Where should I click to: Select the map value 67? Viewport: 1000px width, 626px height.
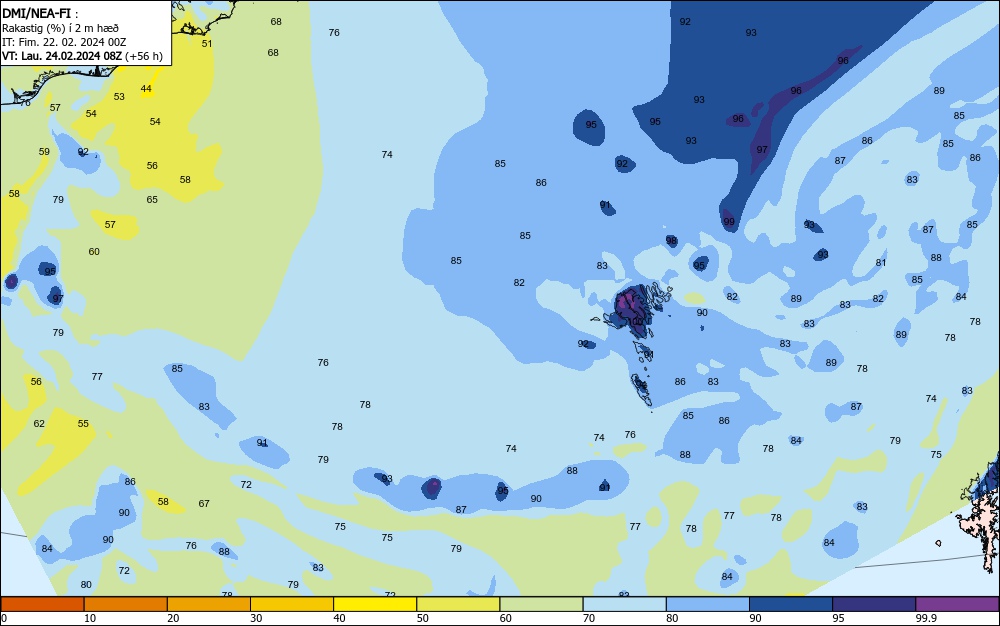[x=203, y=504]
